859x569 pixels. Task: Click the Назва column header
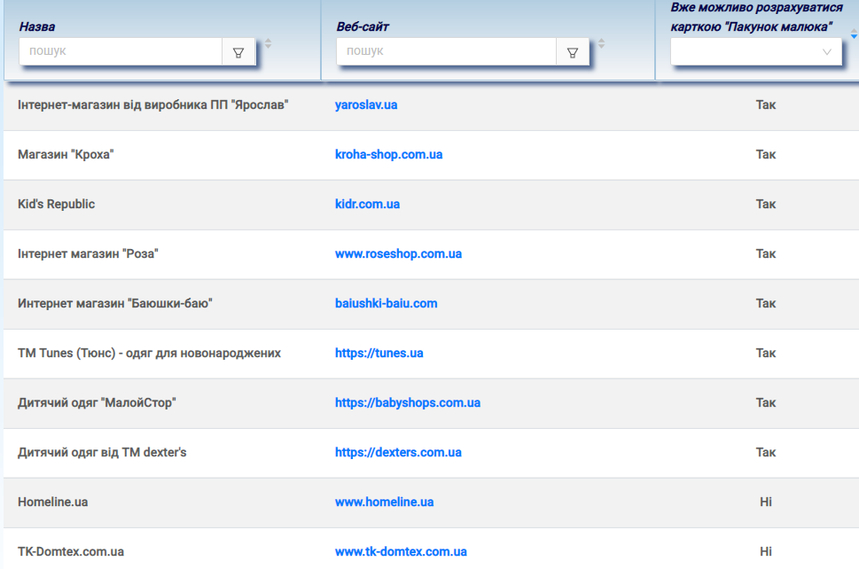[x=37, y=26]
